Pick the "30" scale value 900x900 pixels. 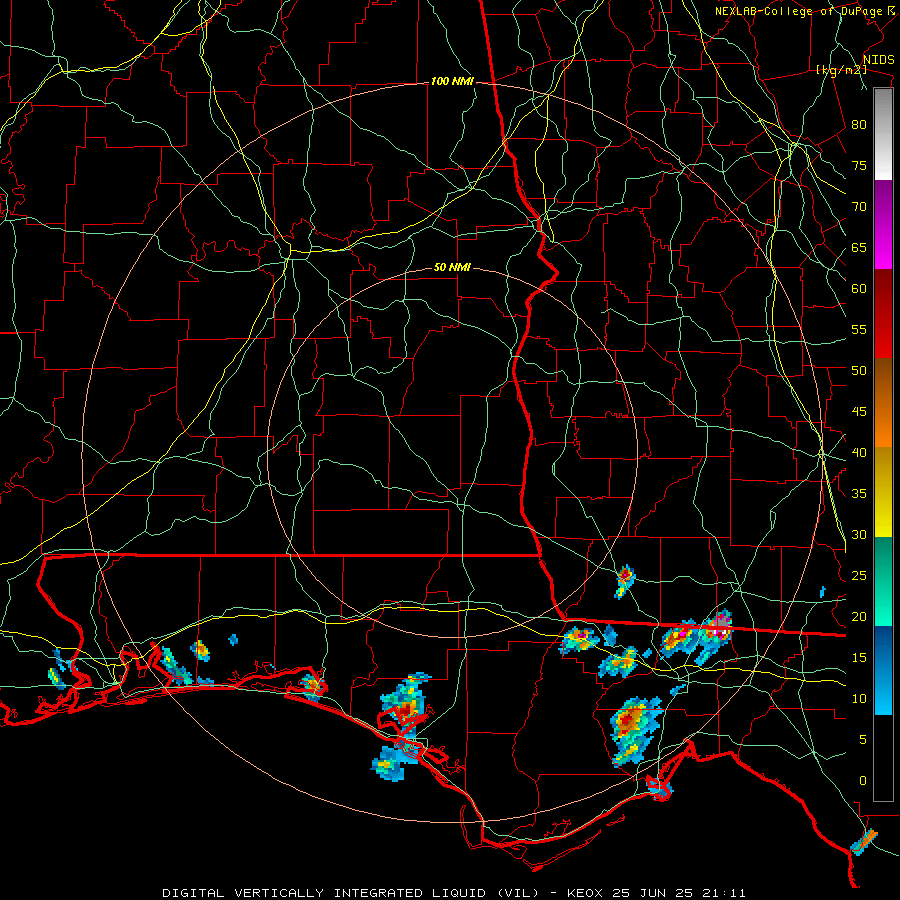(859, 535)
